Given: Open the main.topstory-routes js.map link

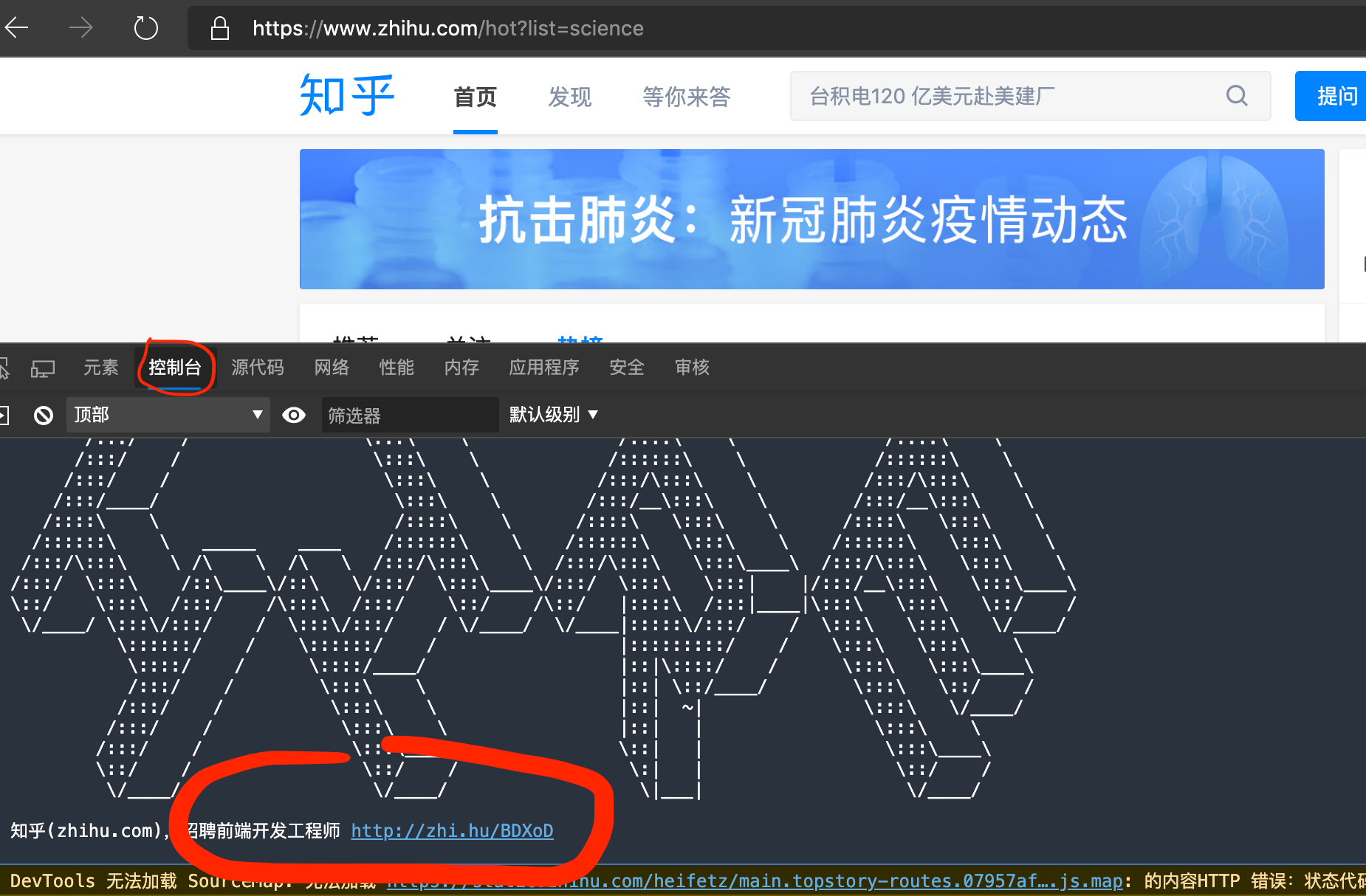Looking at the screenshot, I should point(755,881).
